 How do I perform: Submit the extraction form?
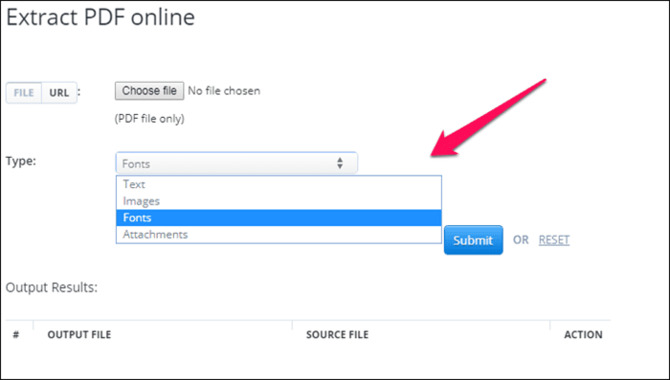(473, 240)
